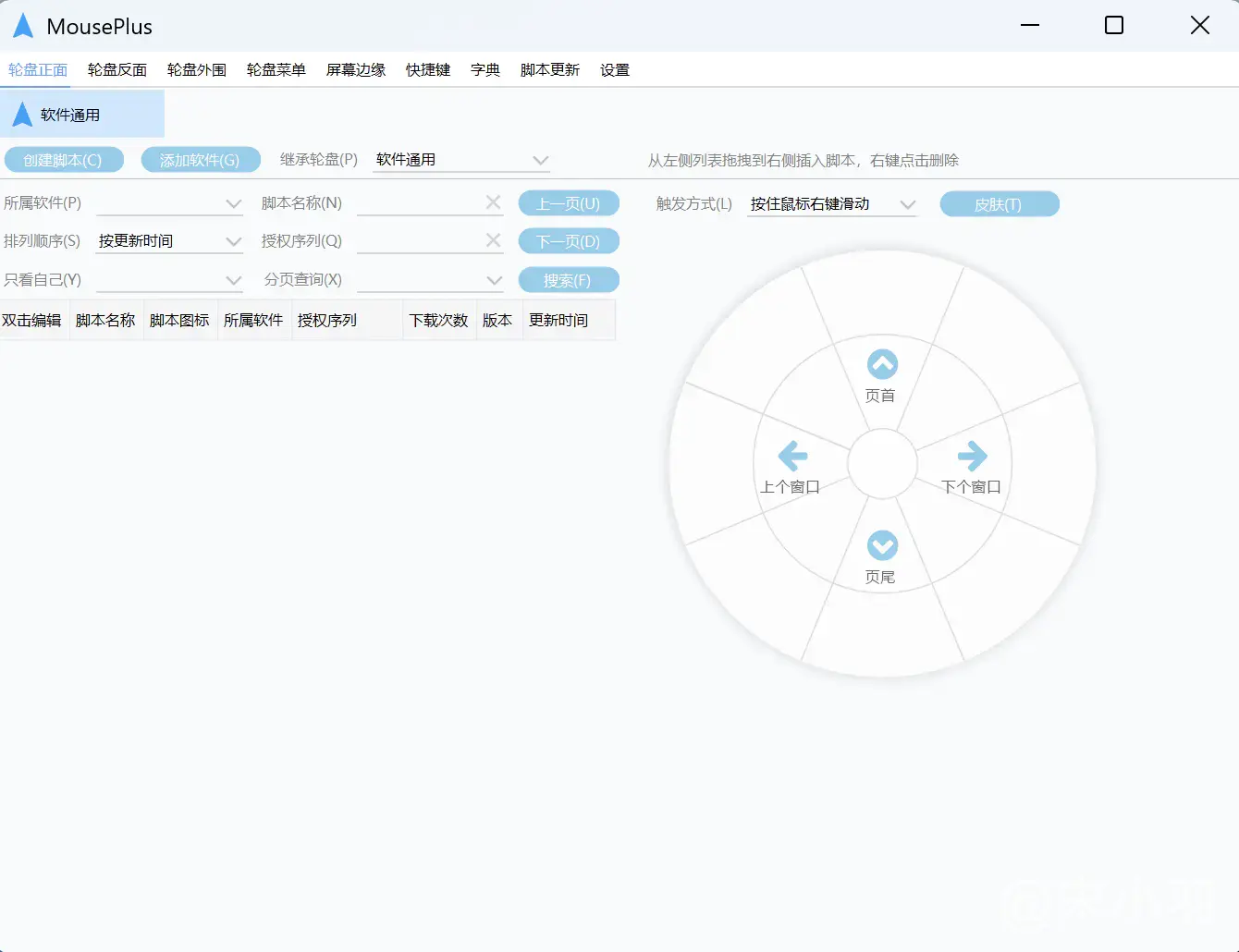Click the 皮肤(T) skin button
Viewport: 1239px width, 952px height.
click(x=999, y=204)
